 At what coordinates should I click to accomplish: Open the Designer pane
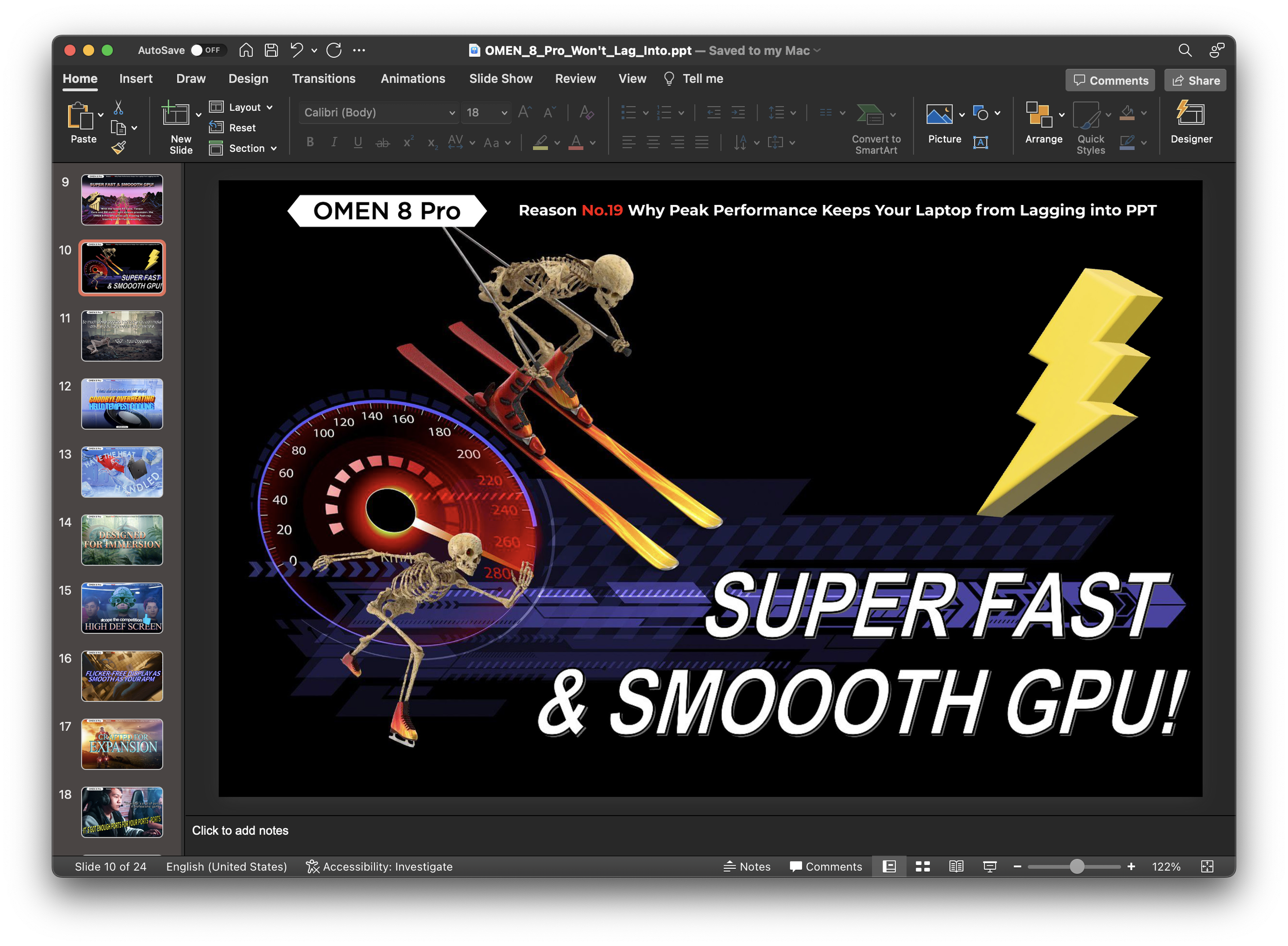pyautogui.click(x=1191, y=122)
